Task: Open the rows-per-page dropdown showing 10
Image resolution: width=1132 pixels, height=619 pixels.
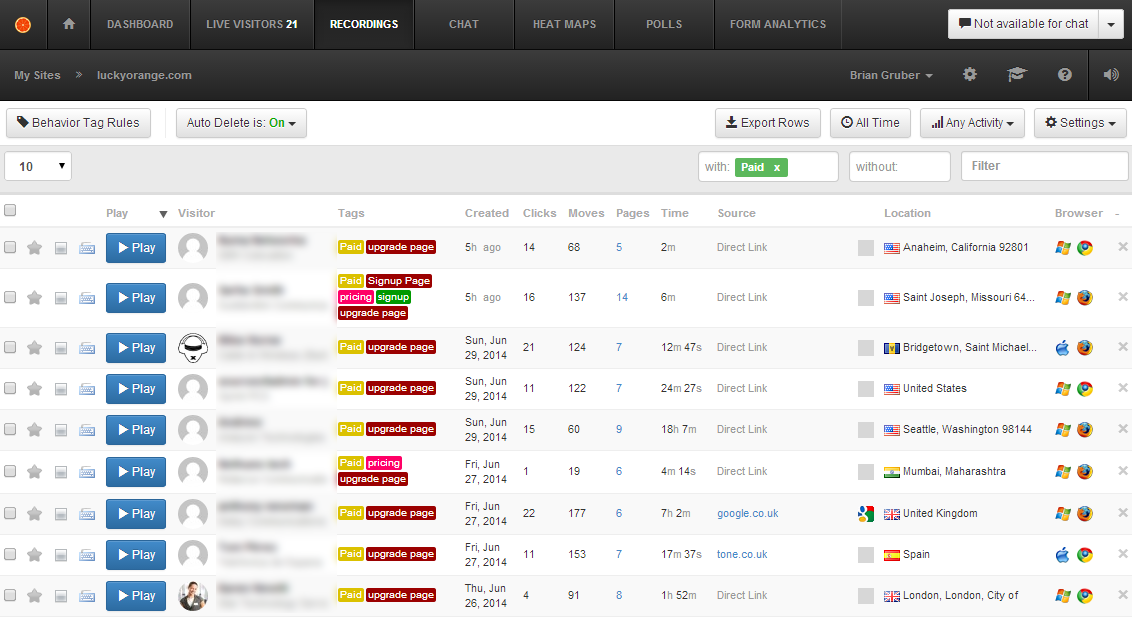Action: point(38,166)
